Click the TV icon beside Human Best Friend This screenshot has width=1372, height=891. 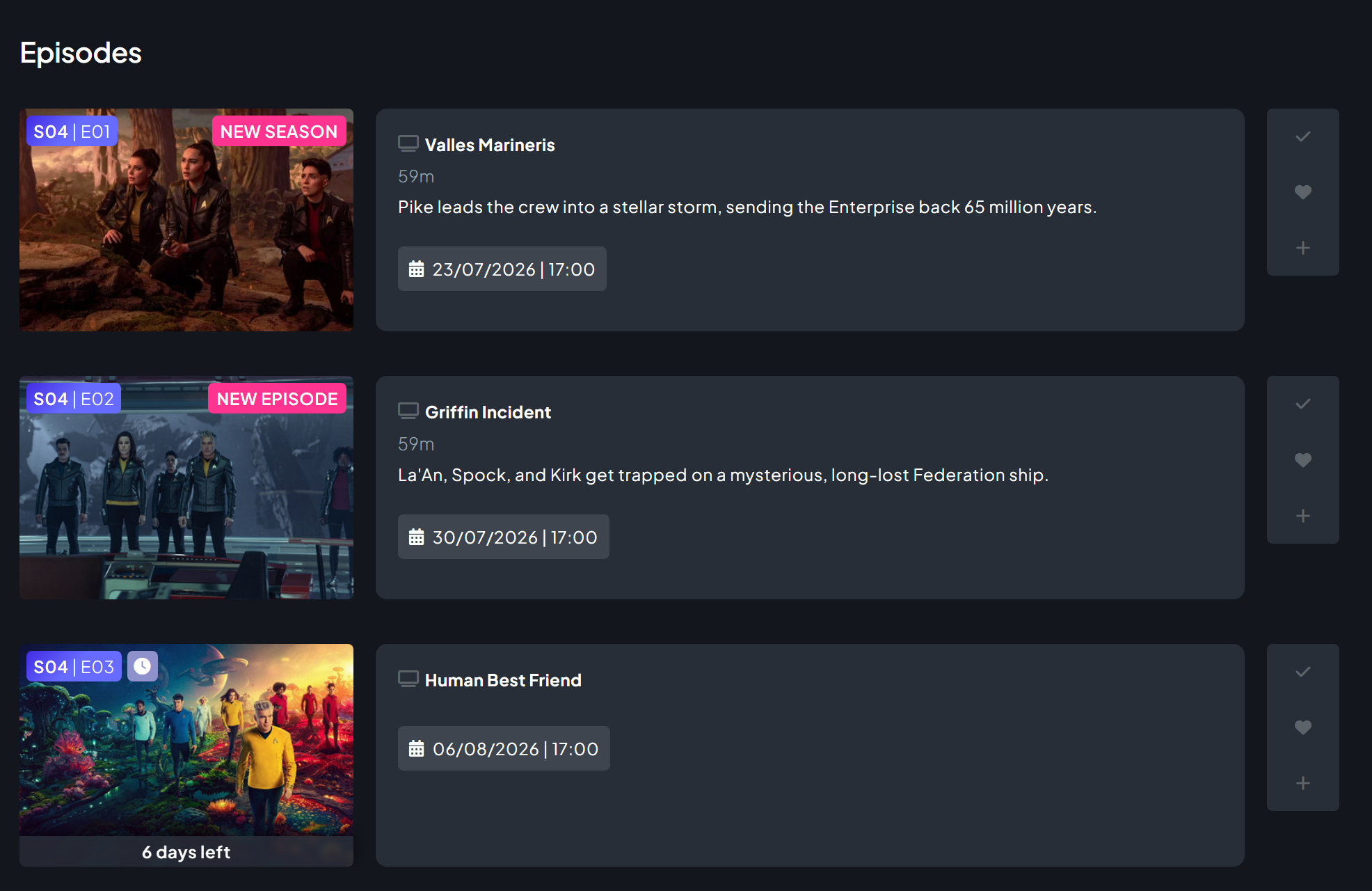tap(408, 679)
